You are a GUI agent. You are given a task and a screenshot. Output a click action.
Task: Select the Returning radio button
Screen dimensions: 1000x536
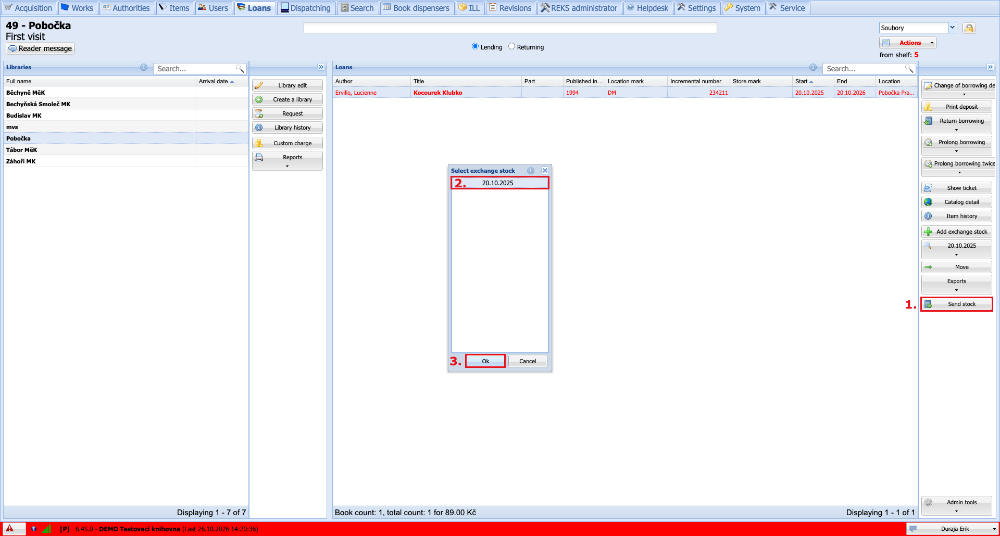tap(511, 47)
